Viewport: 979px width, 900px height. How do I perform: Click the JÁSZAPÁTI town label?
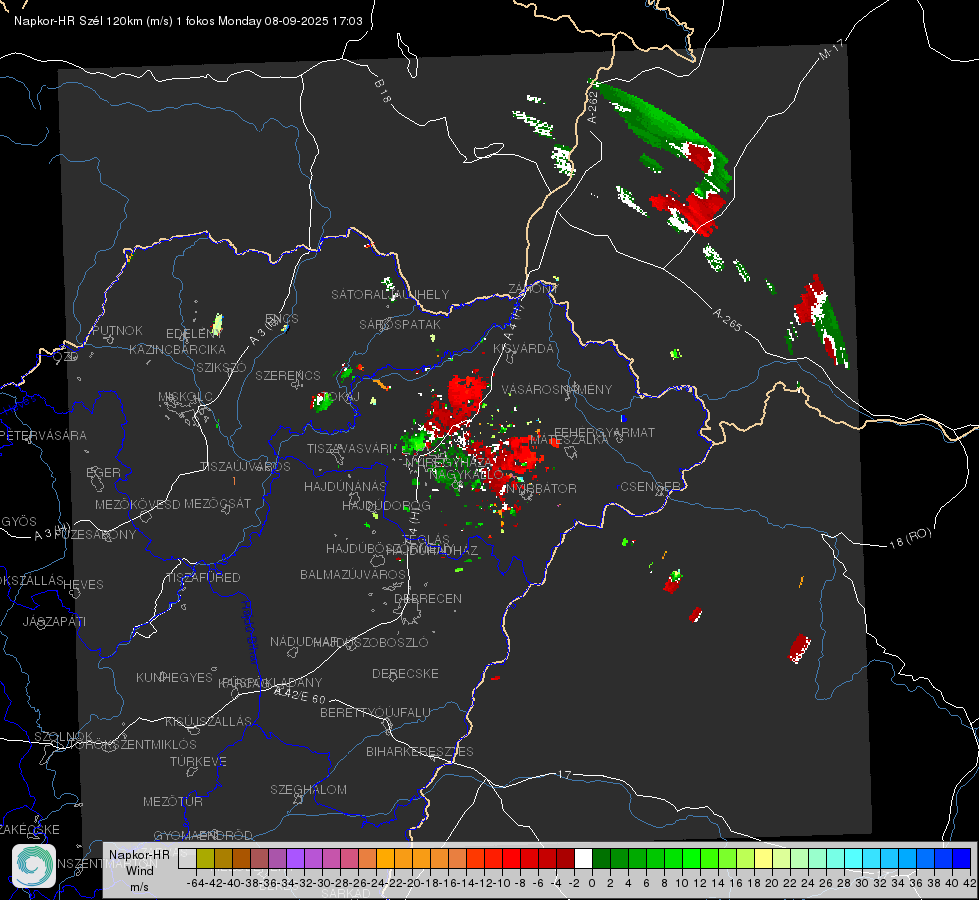[x=54, y=621]
